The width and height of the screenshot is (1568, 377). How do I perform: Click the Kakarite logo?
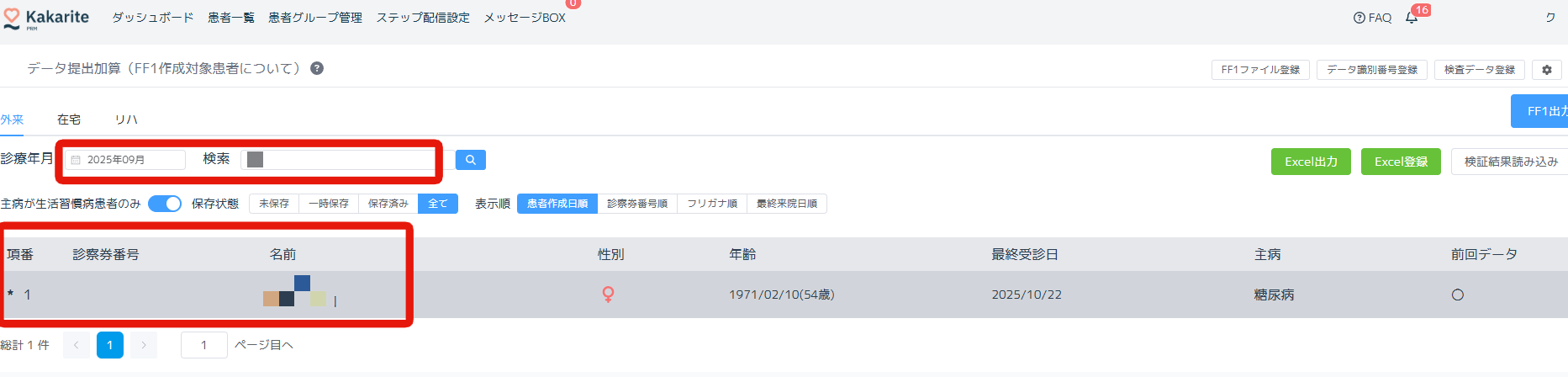pyautogui.click(x=46, y=19)
